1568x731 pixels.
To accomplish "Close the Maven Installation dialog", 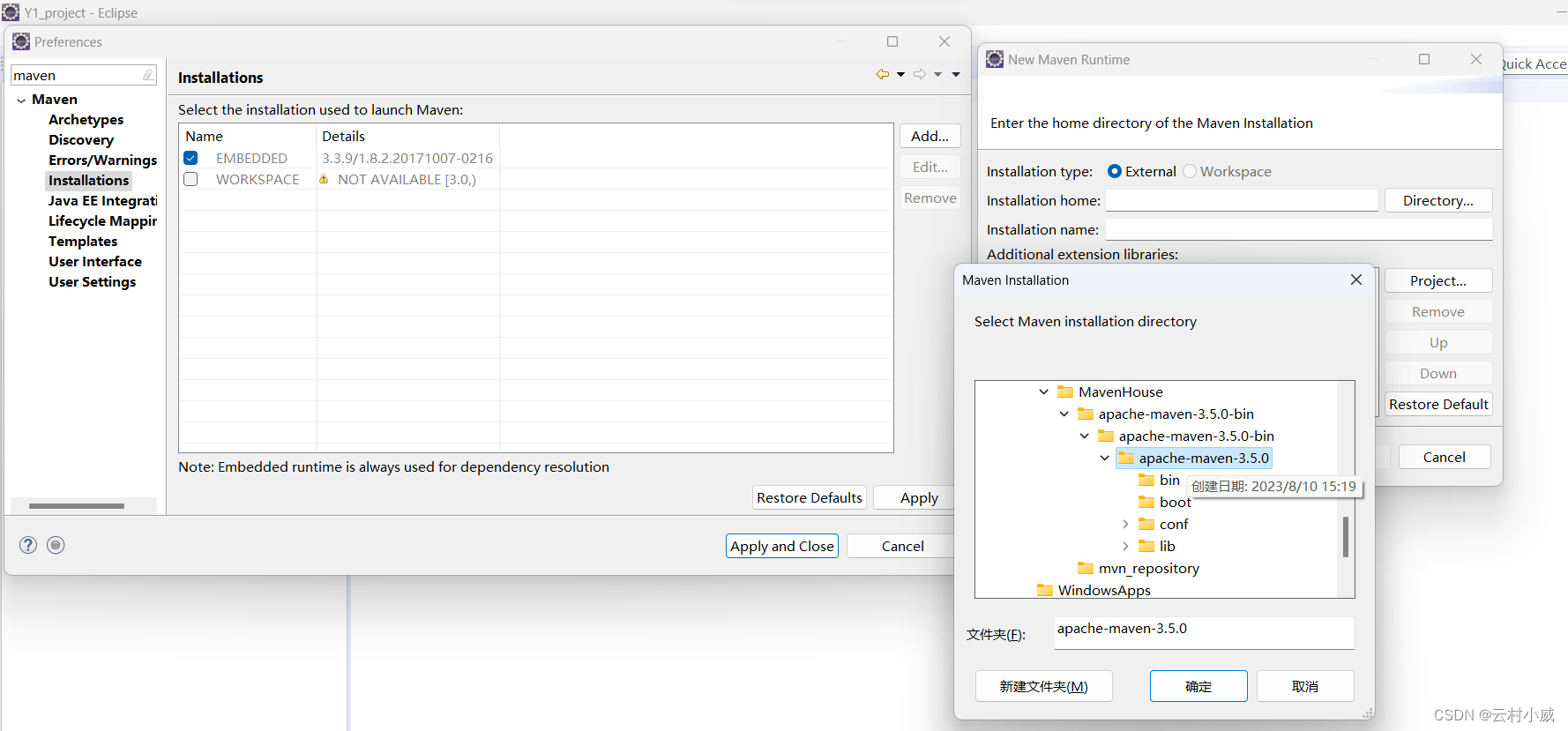I will [x=1356, y=280].
